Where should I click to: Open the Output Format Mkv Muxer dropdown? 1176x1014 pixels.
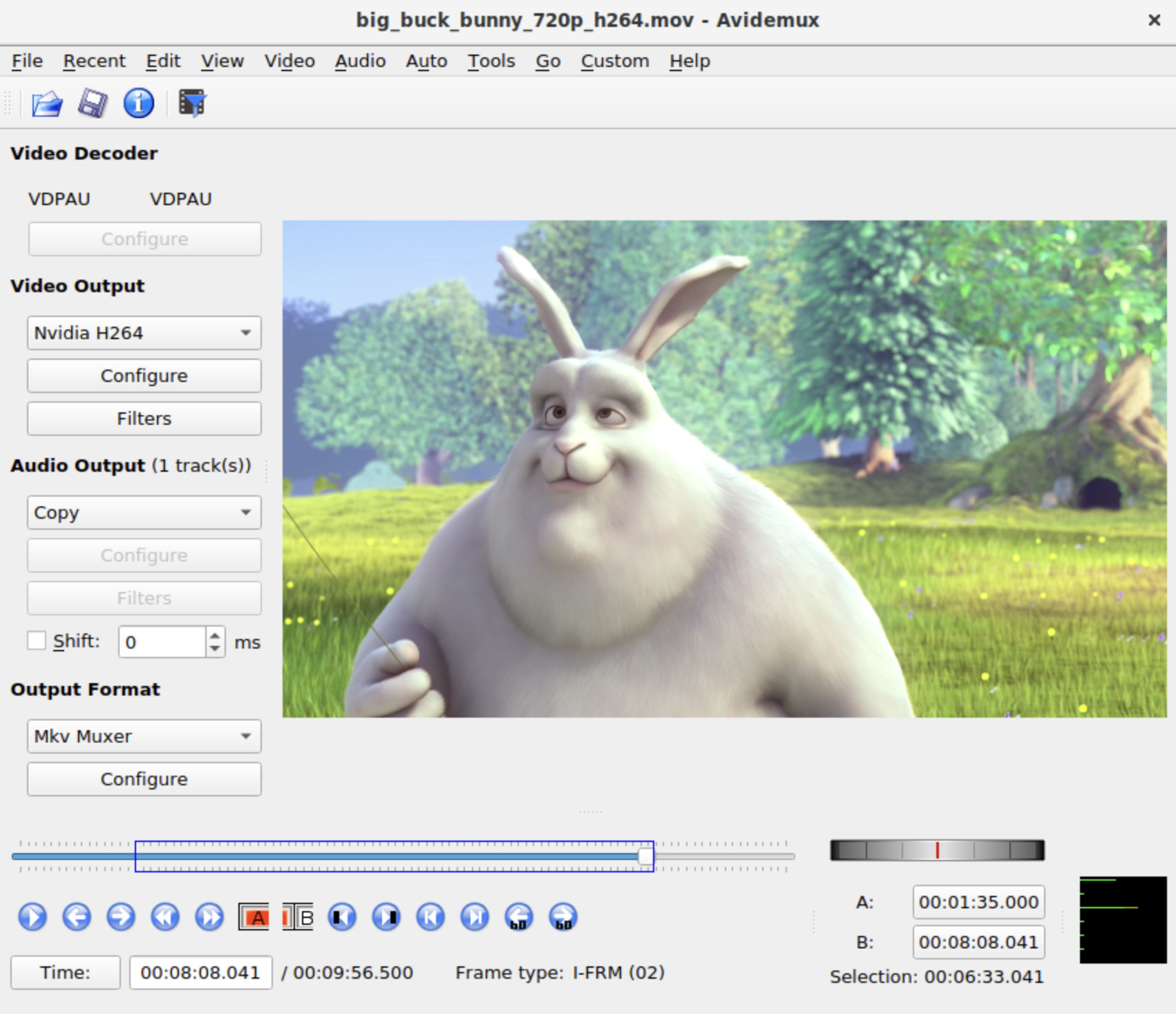click(x=144, y=736)
